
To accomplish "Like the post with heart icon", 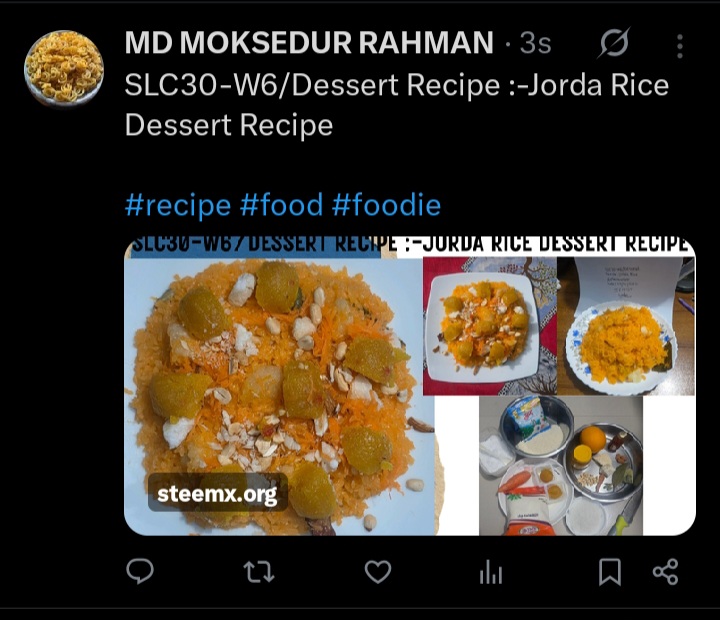I will 378,572.
